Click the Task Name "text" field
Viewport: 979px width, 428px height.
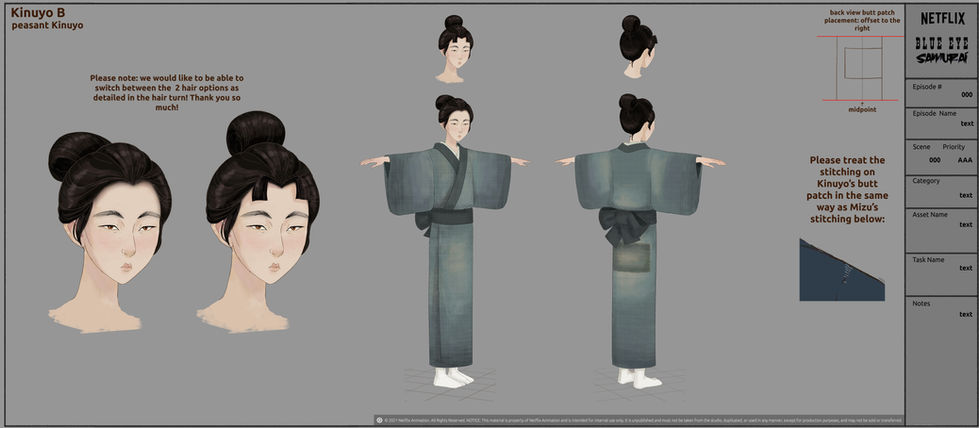click(x=967, y=268)
